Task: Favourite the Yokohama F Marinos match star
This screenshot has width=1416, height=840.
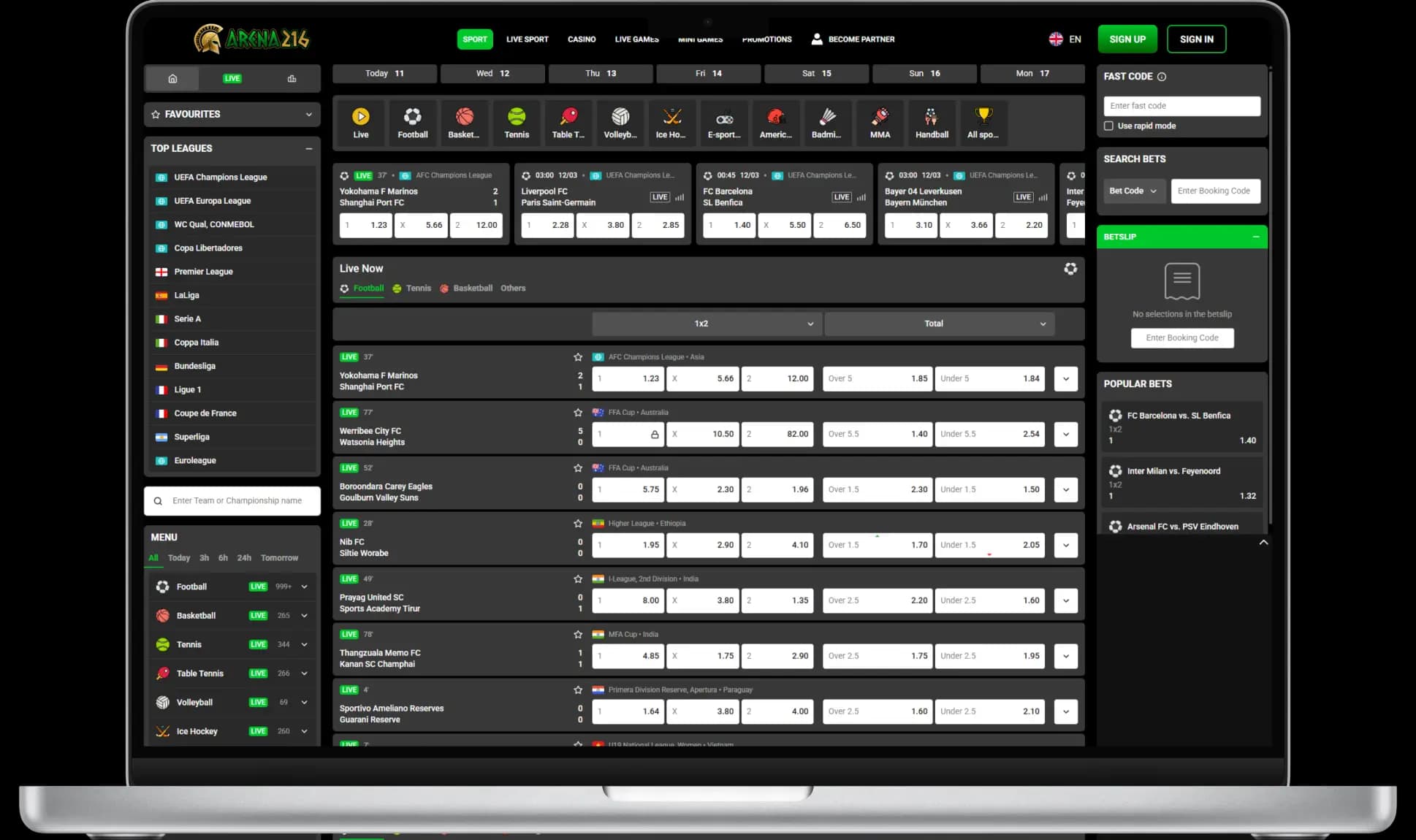Action: click(578, 357)
